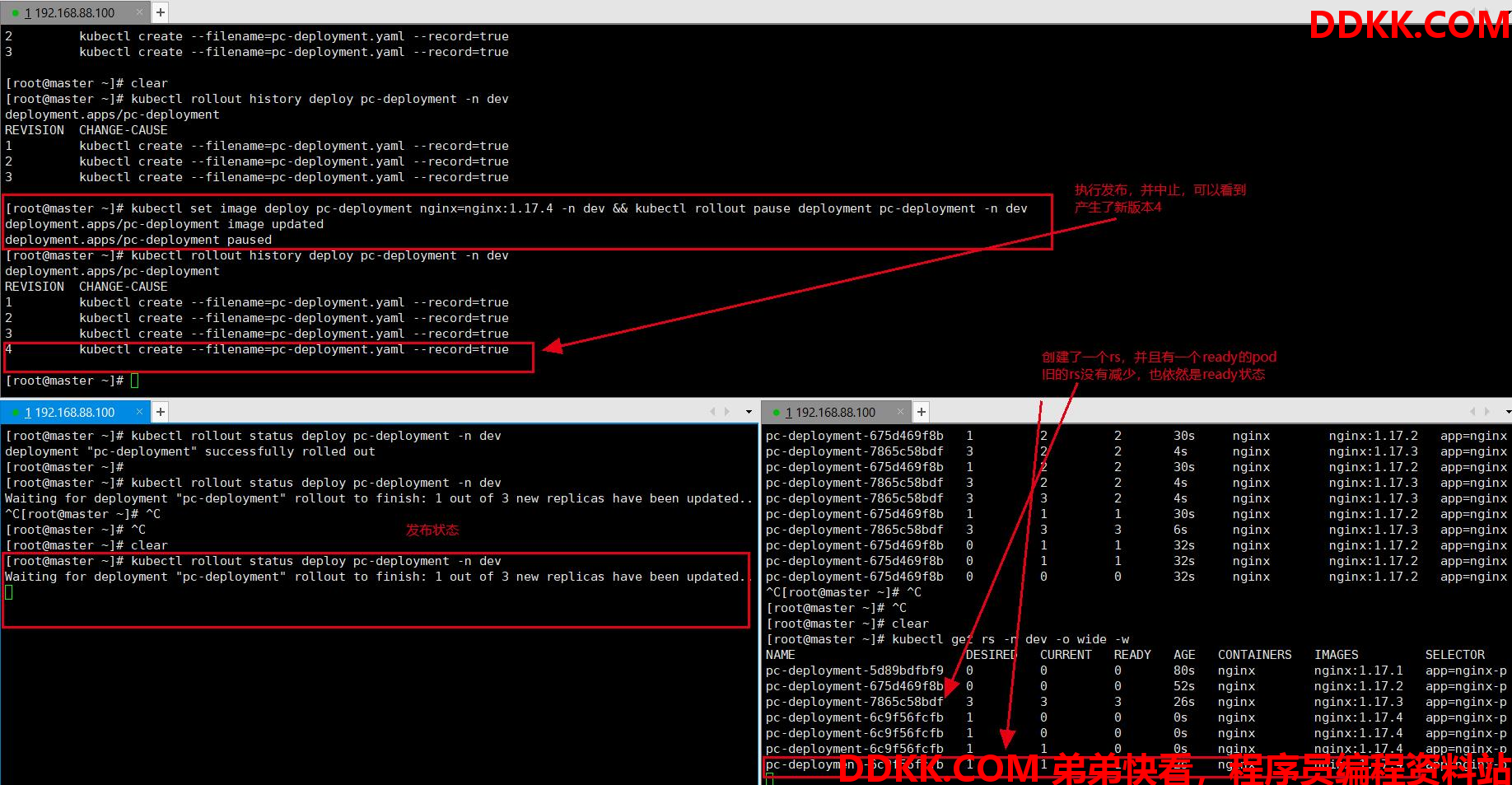The width and height of the screenshot is (1512, 785).
Task: Click the SELECTOR column header
Action: (x=1455, y=655)
